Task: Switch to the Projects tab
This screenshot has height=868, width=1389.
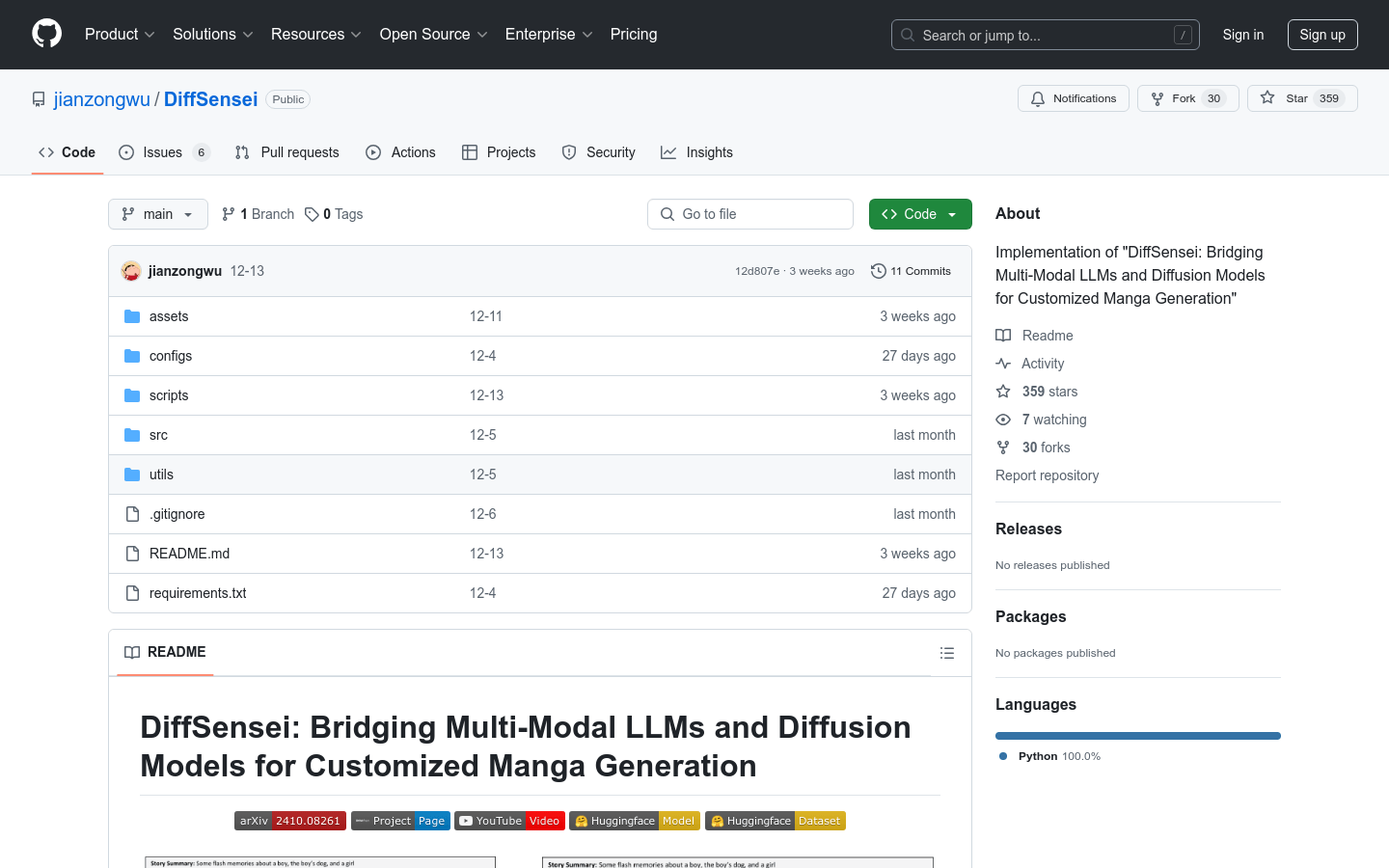Action: [x=499, y=152]
